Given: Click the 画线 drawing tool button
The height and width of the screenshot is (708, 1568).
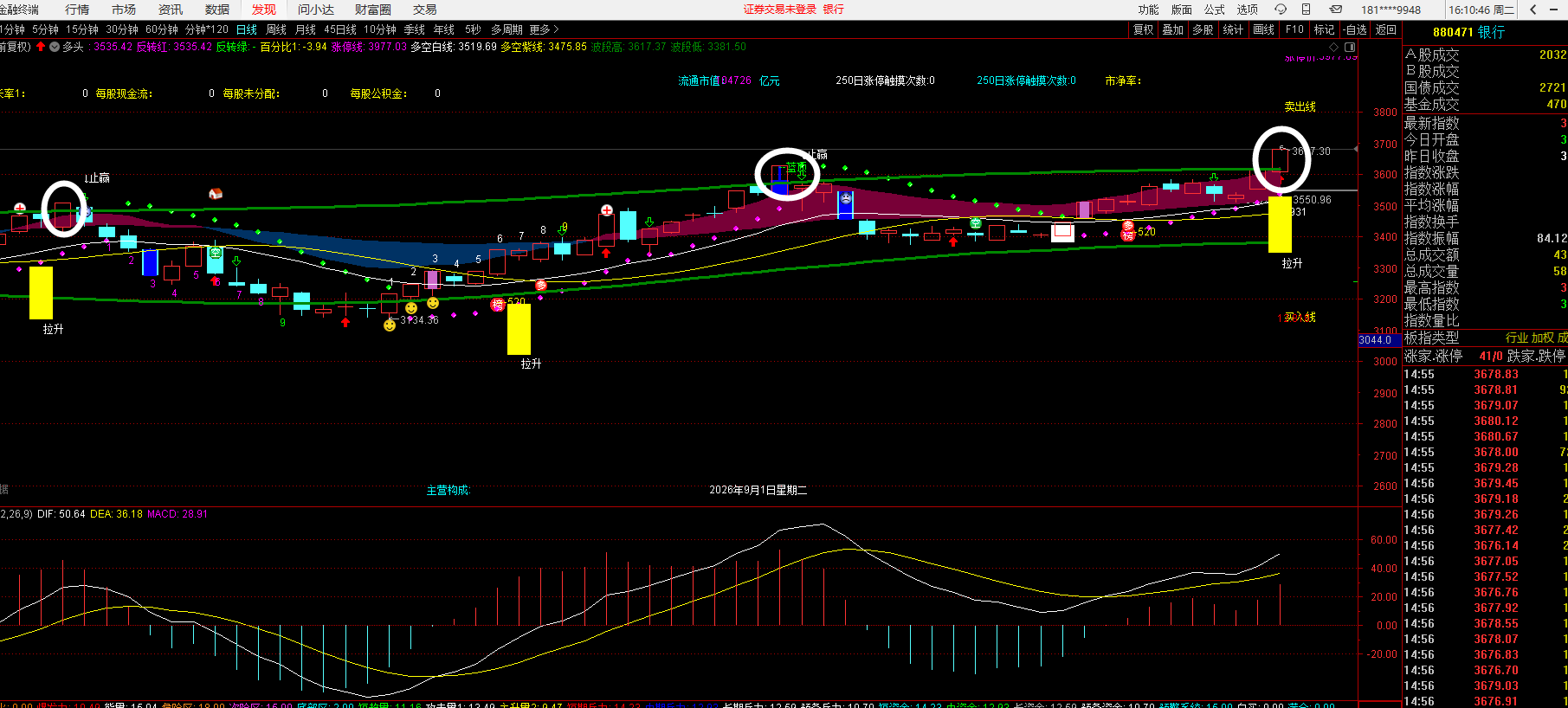Looking at the screenshot, I should [1264, 29].
